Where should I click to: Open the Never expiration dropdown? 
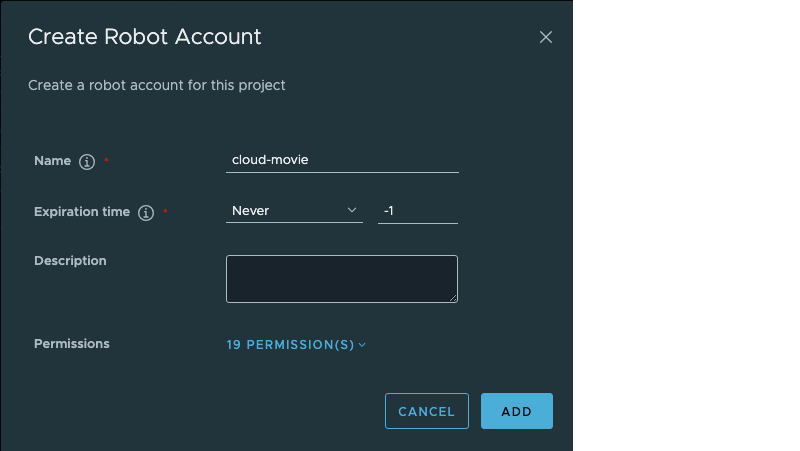click(x=294, y=211)
